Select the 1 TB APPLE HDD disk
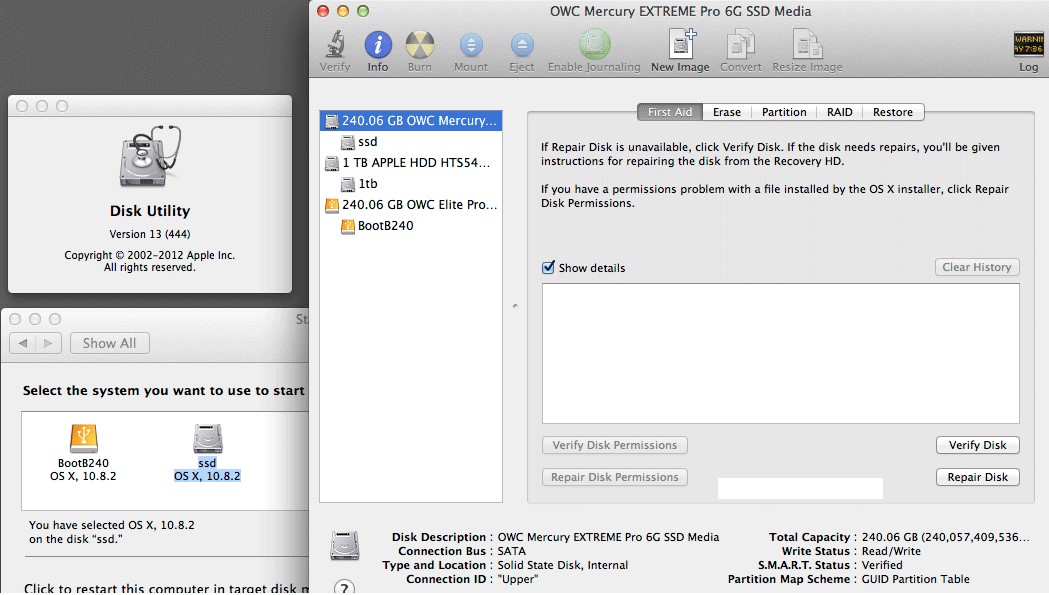This screenshot has height=595, width=1049. pyautogui.click(x=411, y=163)
